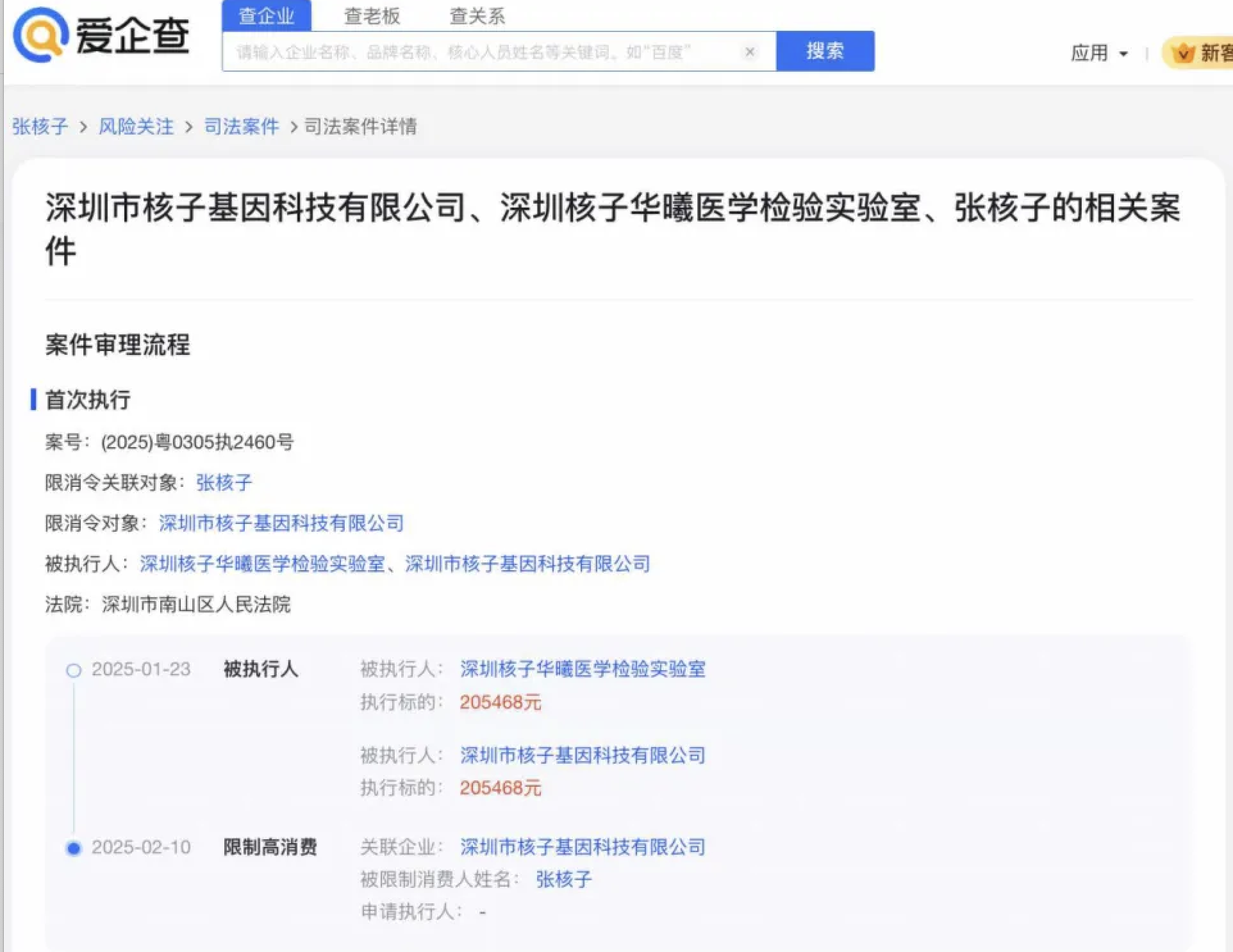Open 关联企业 深圳市核子基因科技有限公司 link
This screenshot has height=952, width=1233.
coord(583,848)
